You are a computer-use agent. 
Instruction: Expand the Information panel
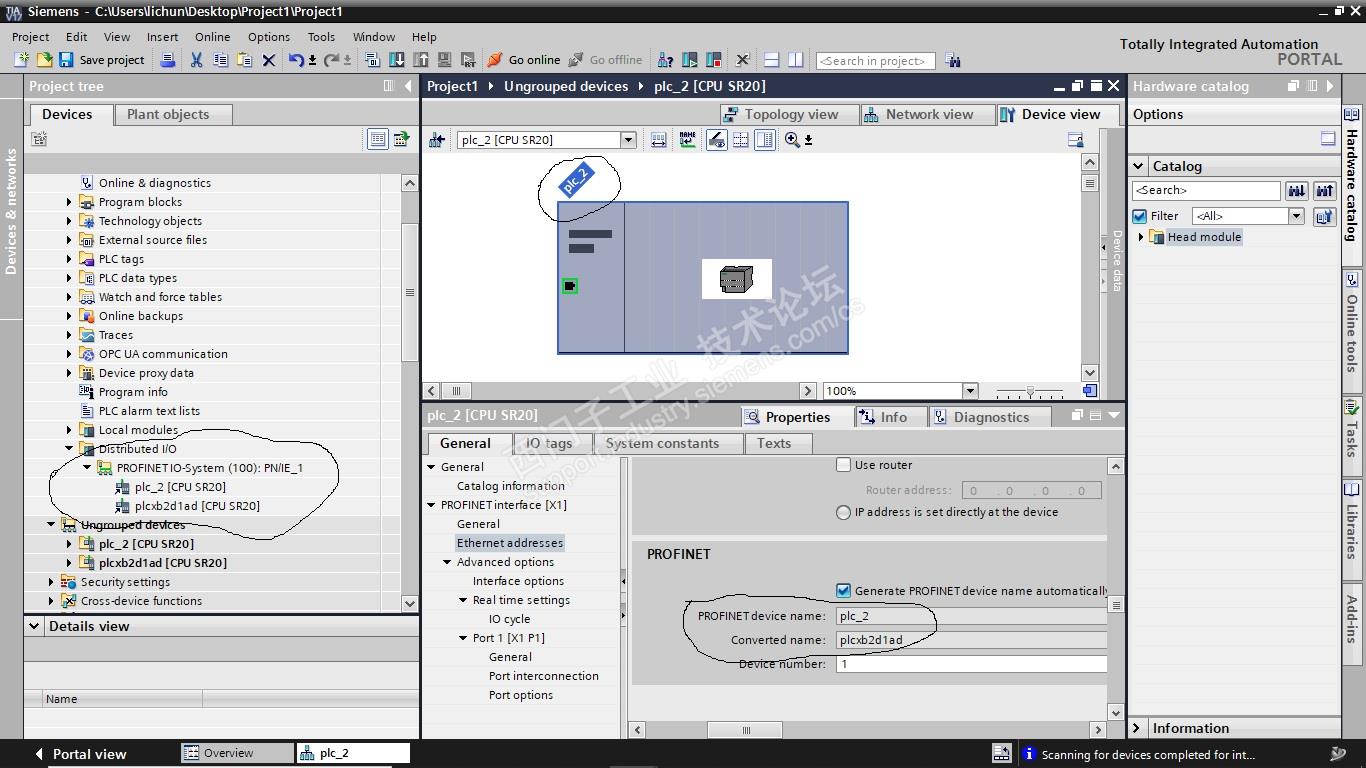click(x=1137, y=728)
